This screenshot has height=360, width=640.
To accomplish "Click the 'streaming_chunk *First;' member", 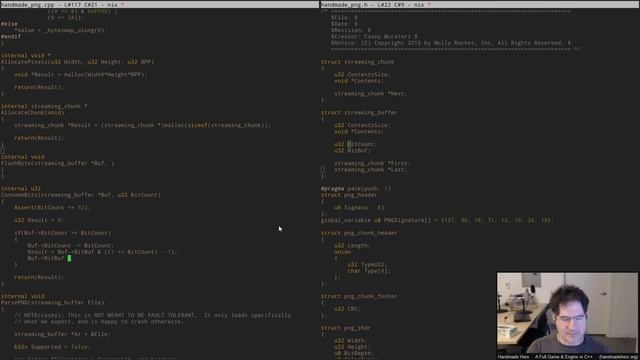I will 373,163.
